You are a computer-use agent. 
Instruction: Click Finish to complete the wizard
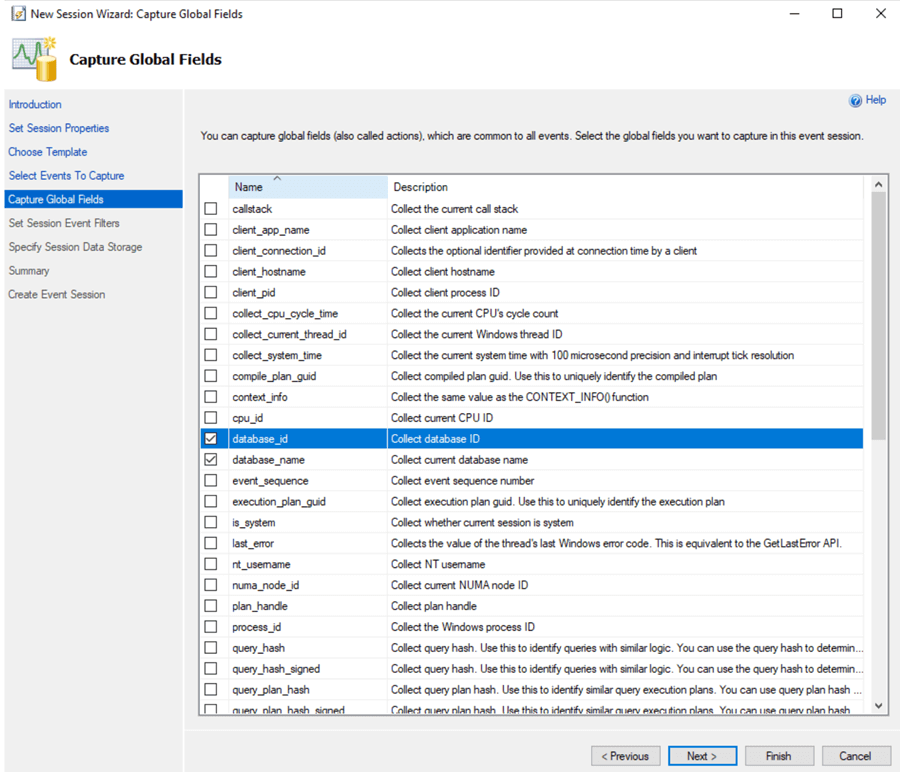(x=779, y=755)
